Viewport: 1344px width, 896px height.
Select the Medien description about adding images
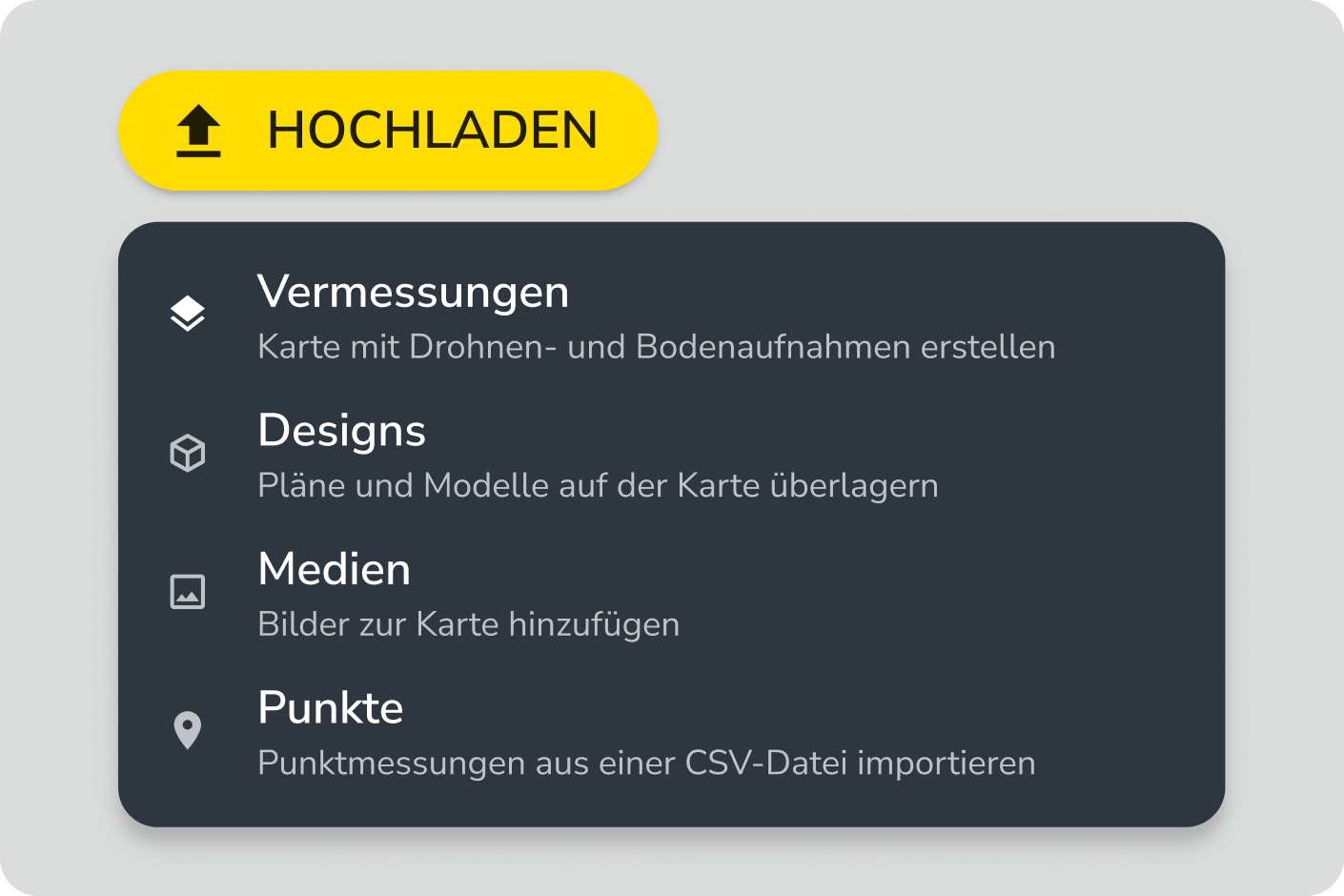[x=468, y=624]
